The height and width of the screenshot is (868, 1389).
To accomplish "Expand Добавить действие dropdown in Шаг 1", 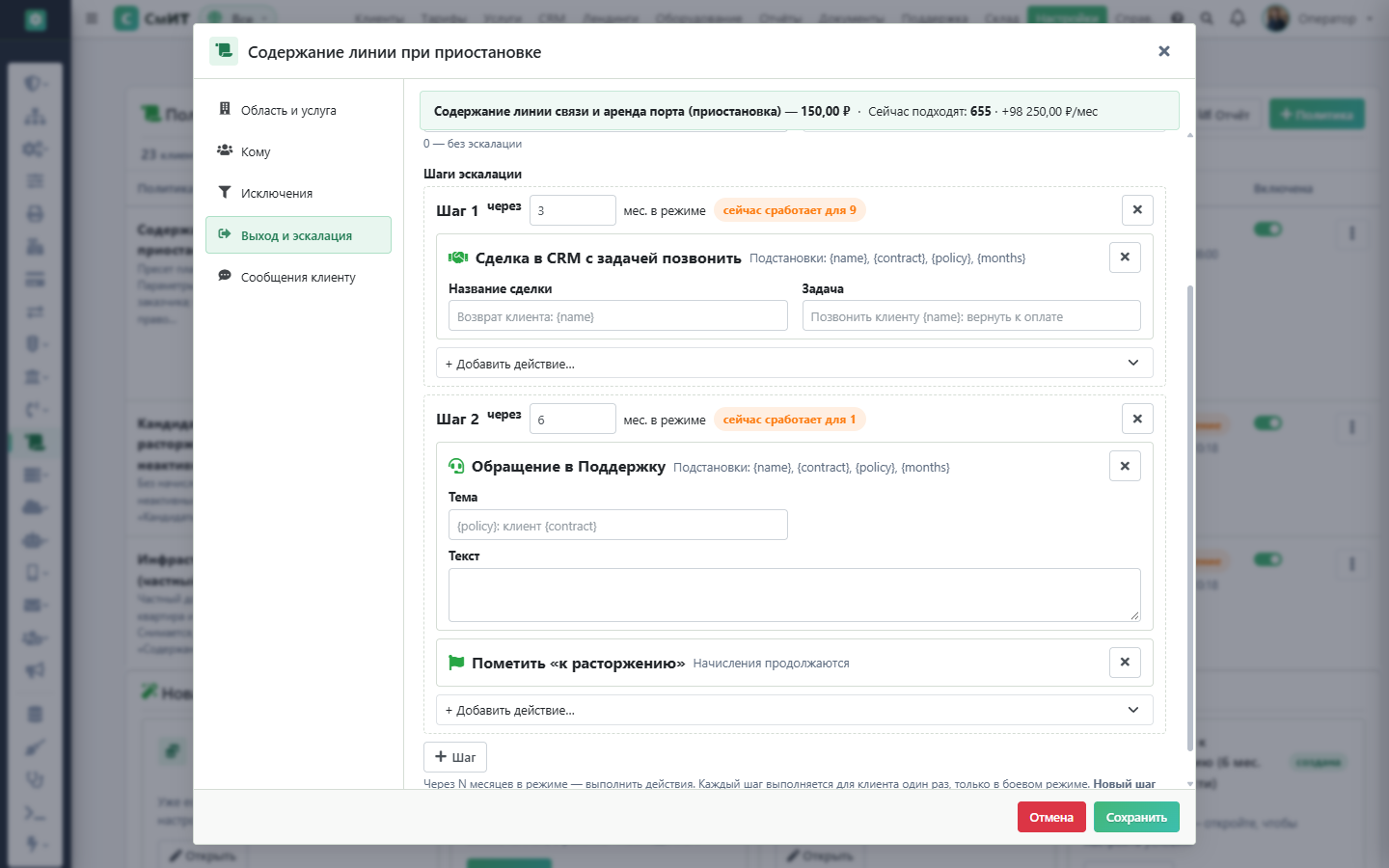I will (794, 364).
